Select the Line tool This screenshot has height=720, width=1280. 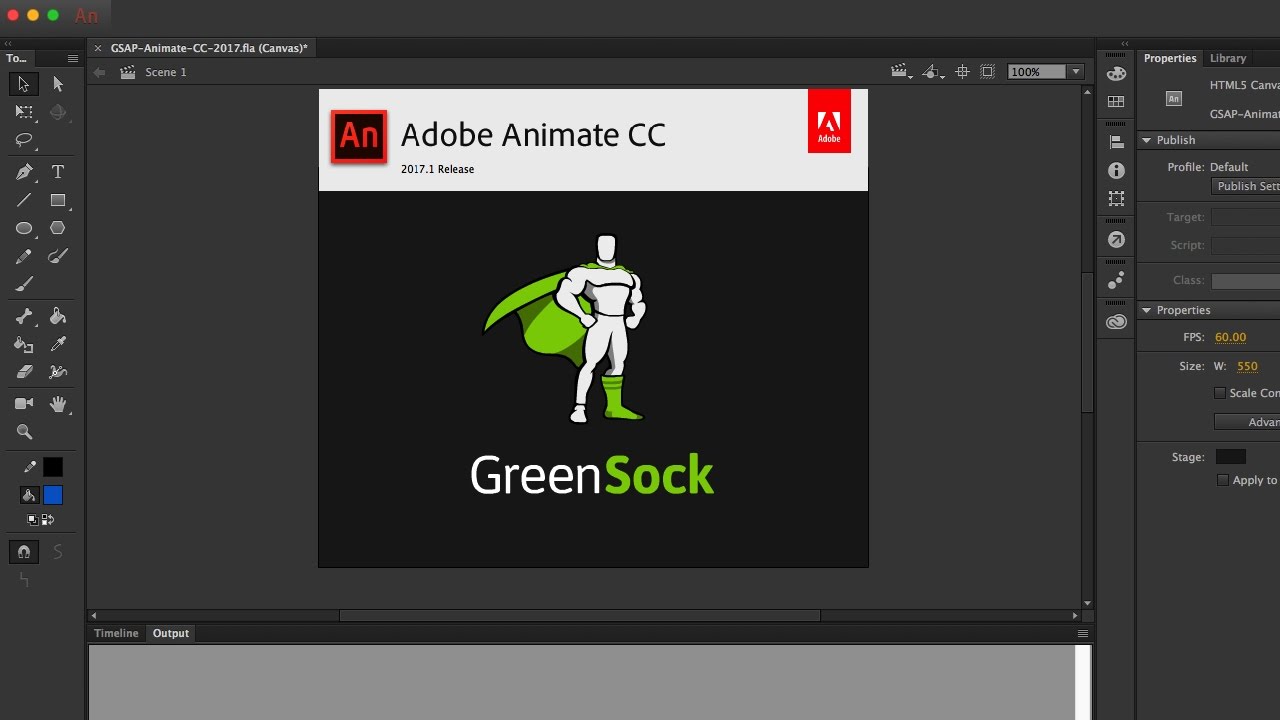(x=24, y=200)
